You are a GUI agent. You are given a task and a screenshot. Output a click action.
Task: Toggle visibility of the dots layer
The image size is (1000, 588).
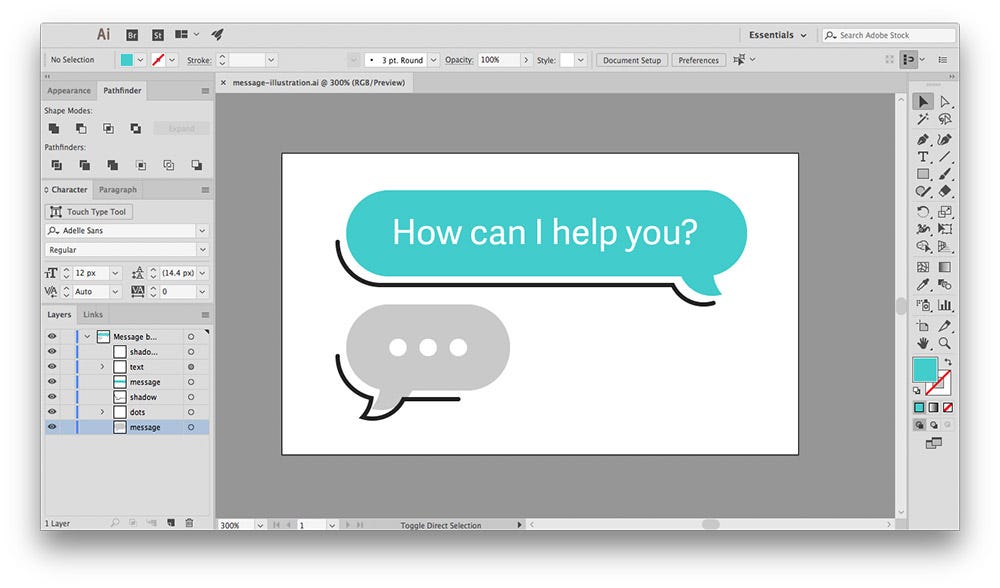pyautogui.click(x=51, y=412)
